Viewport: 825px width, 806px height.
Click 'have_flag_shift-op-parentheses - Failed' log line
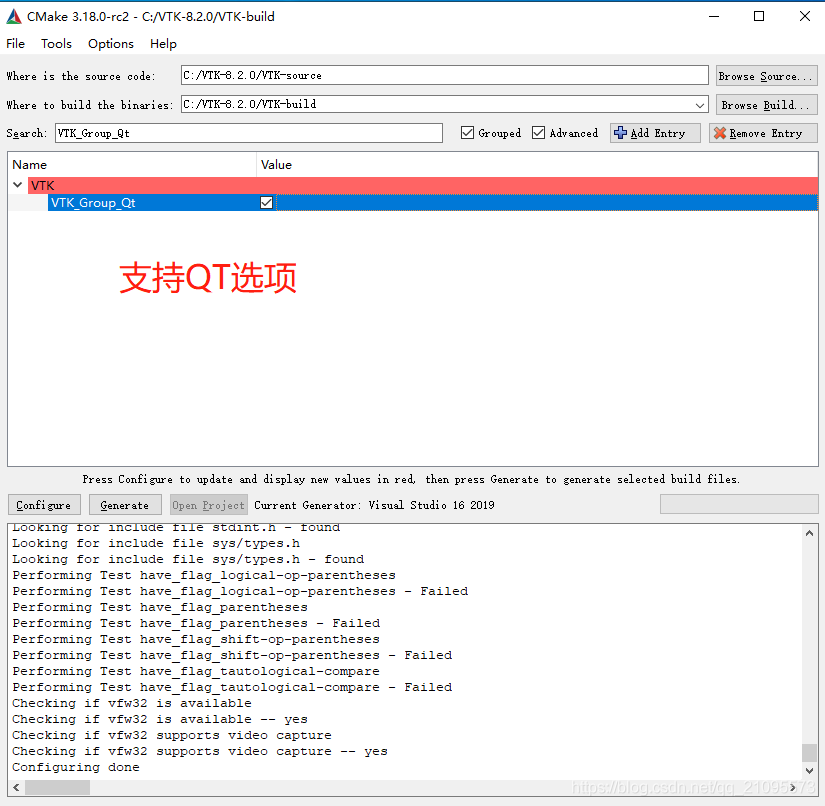[232, 655]
